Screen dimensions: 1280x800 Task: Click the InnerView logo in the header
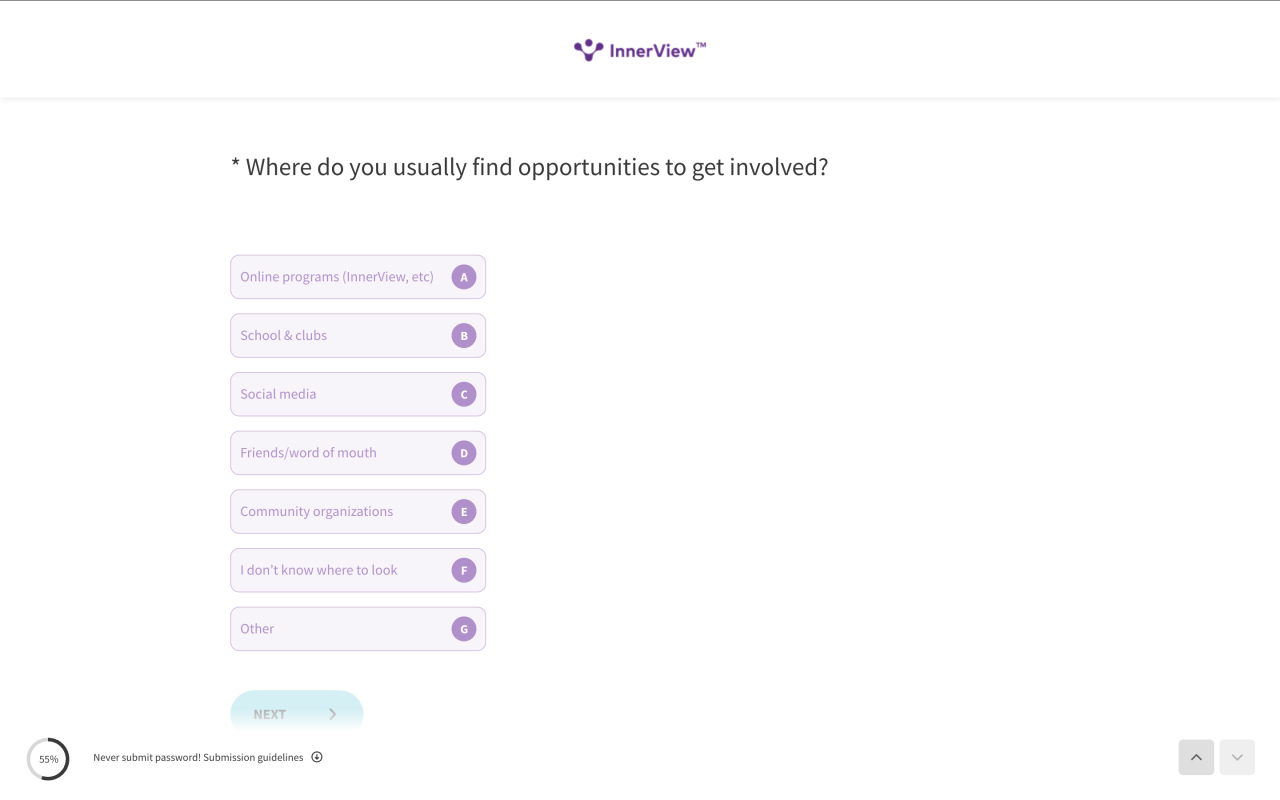click(640, 50)
